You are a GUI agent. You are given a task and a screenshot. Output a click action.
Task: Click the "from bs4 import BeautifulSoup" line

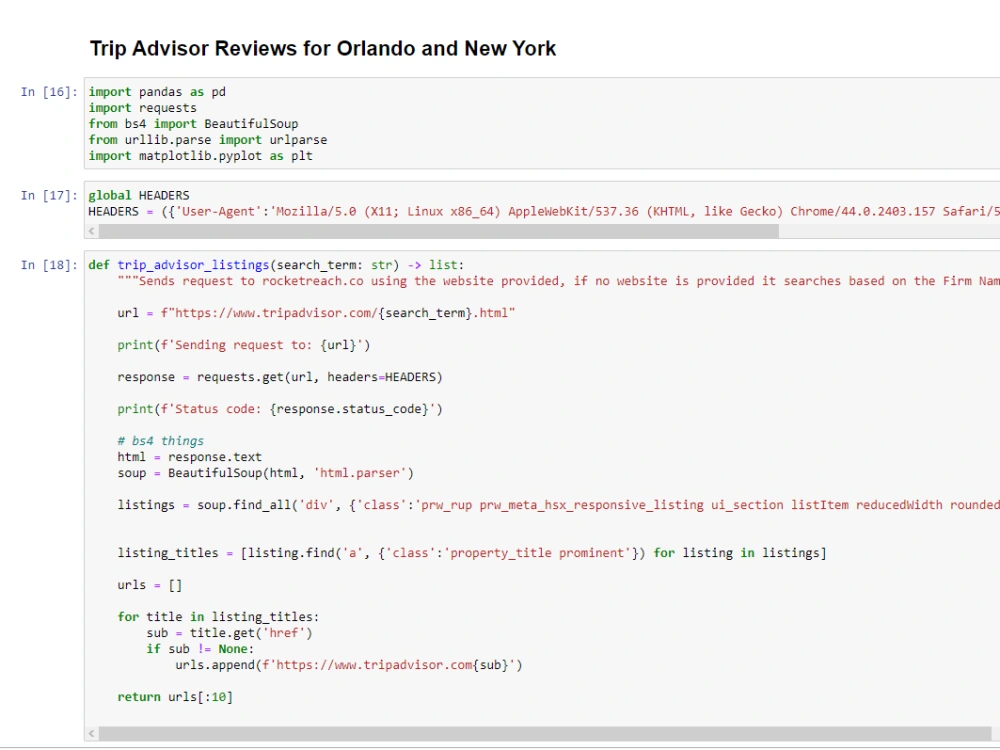click(x=193, y=124)
